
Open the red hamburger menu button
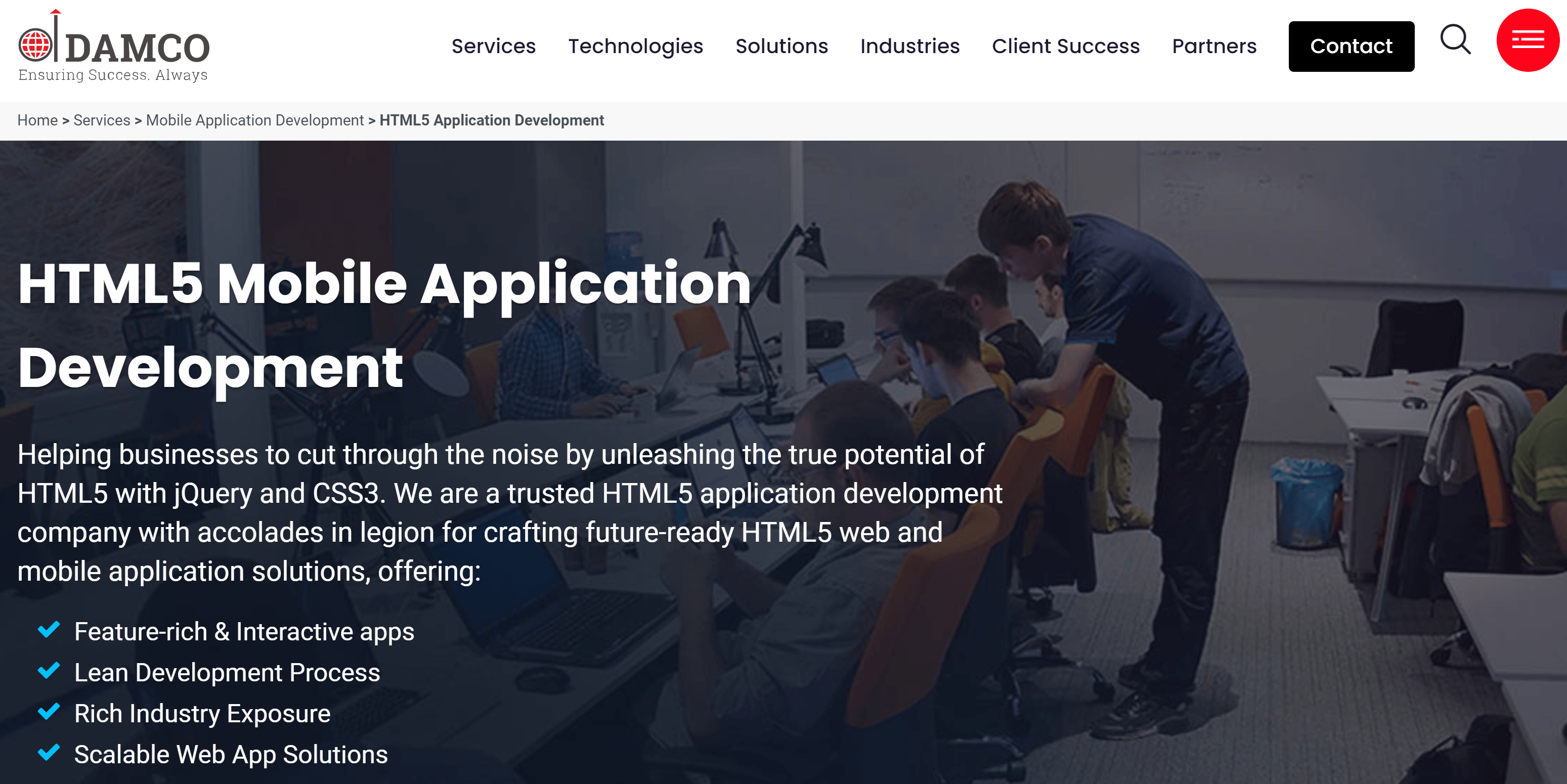click(x=1527, y=40)
